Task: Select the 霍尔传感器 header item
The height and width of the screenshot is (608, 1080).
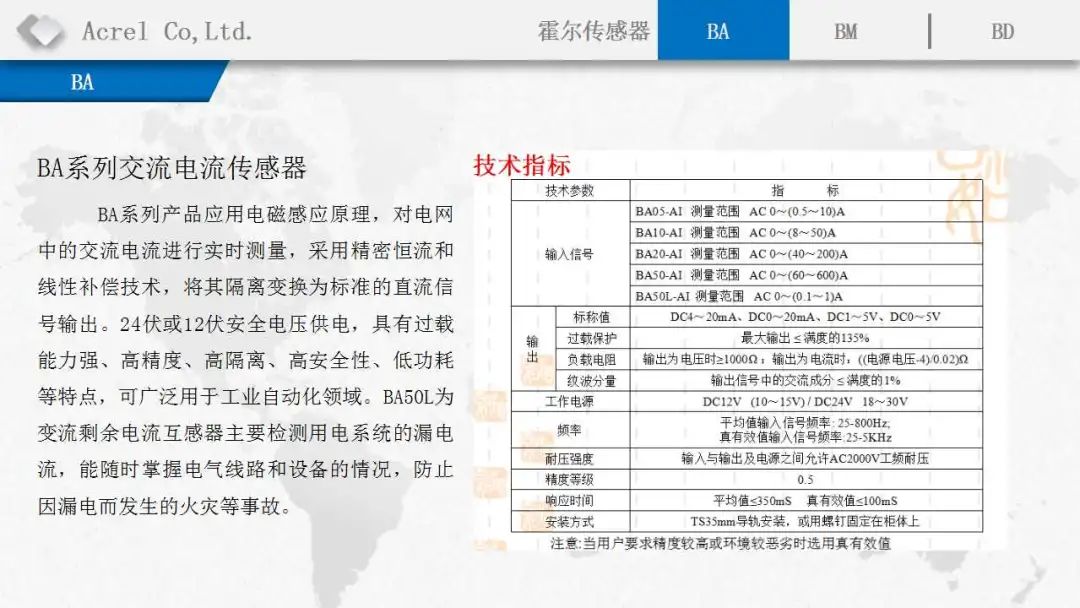Action: (595, 31)
